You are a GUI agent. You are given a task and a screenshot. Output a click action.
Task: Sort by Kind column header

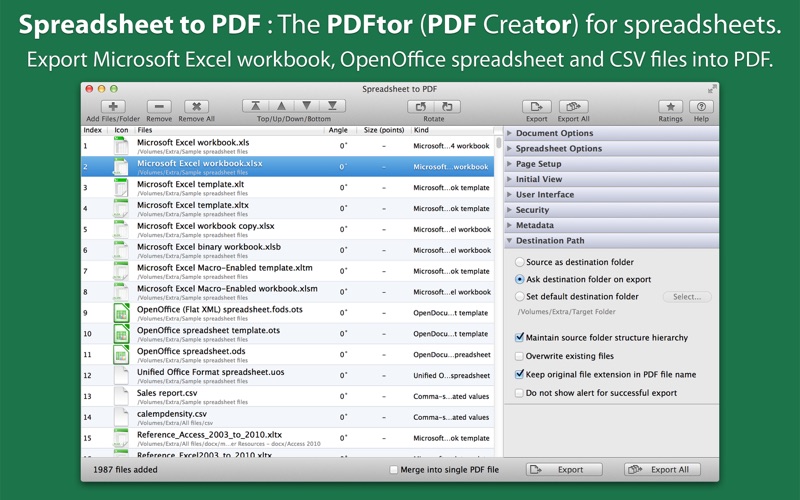[452, 130]
